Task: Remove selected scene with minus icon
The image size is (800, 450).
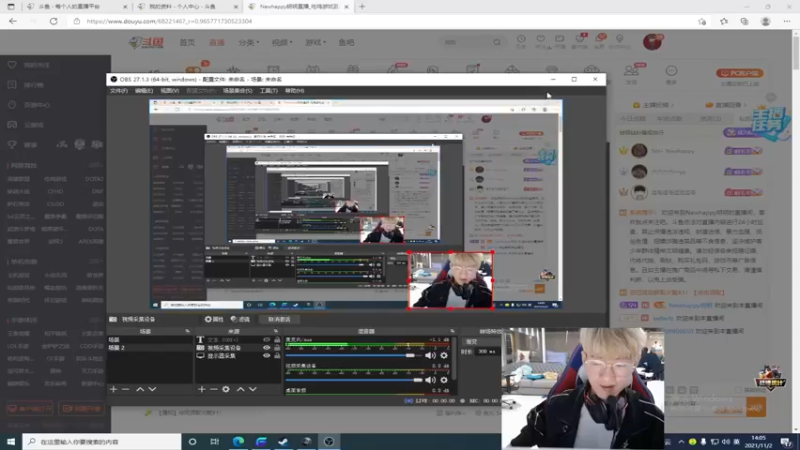Action: (x=126, y=389)
